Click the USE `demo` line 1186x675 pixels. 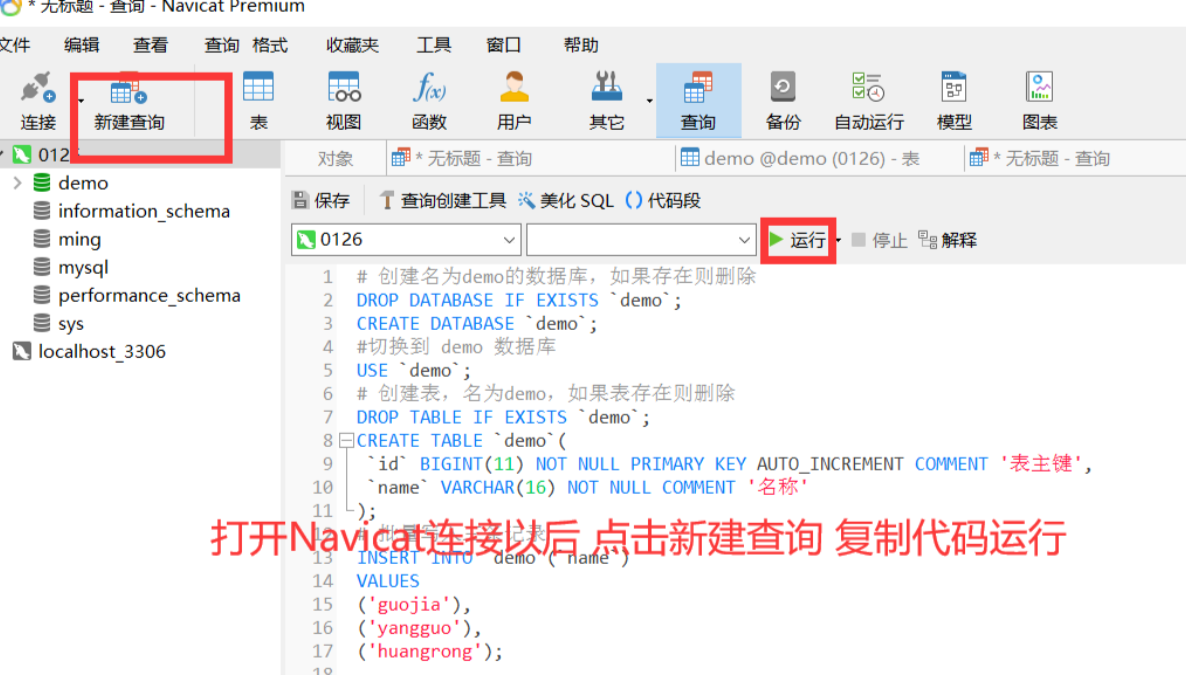(x=413, y=371)
